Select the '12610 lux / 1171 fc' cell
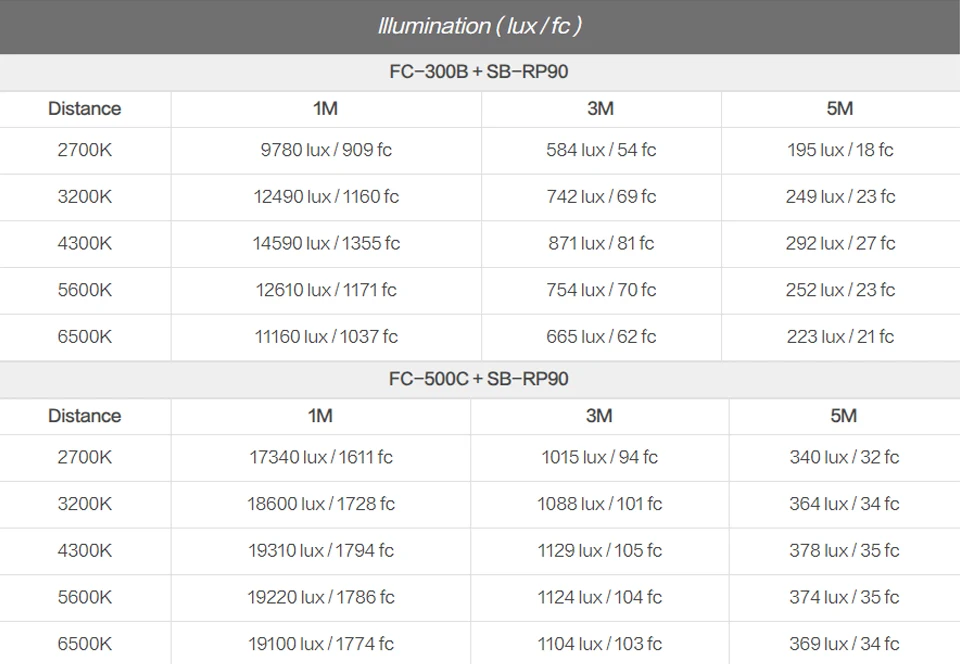The width and height of the screenshot is (960, 666). tap(326, 290)
